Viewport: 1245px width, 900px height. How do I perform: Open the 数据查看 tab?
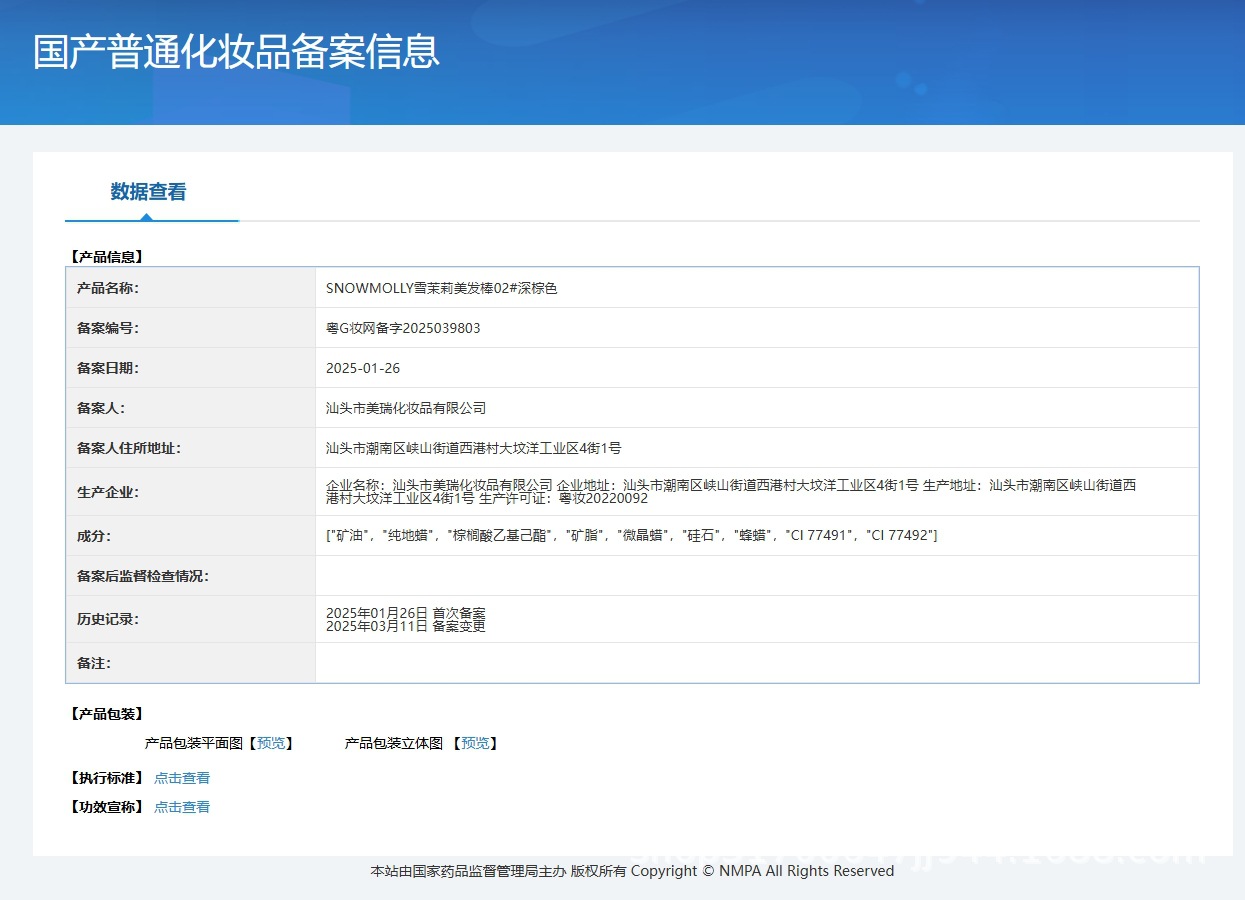(x=148, y=192)
